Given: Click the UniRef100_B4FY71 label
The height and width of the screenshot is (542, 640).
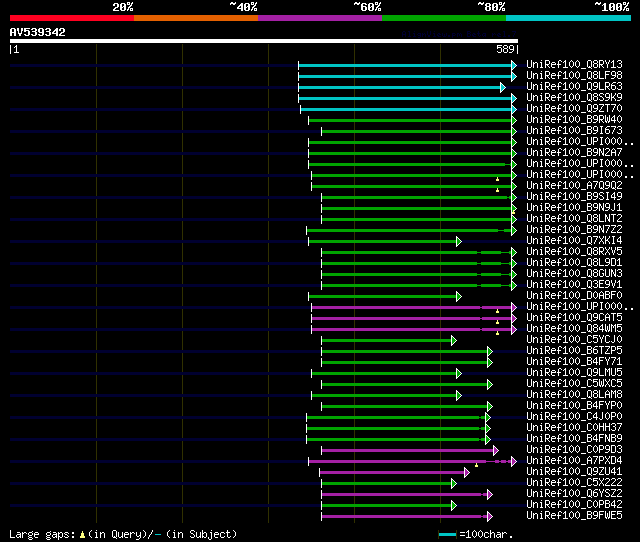Looking at the screenshot, I should pos(574,362).
